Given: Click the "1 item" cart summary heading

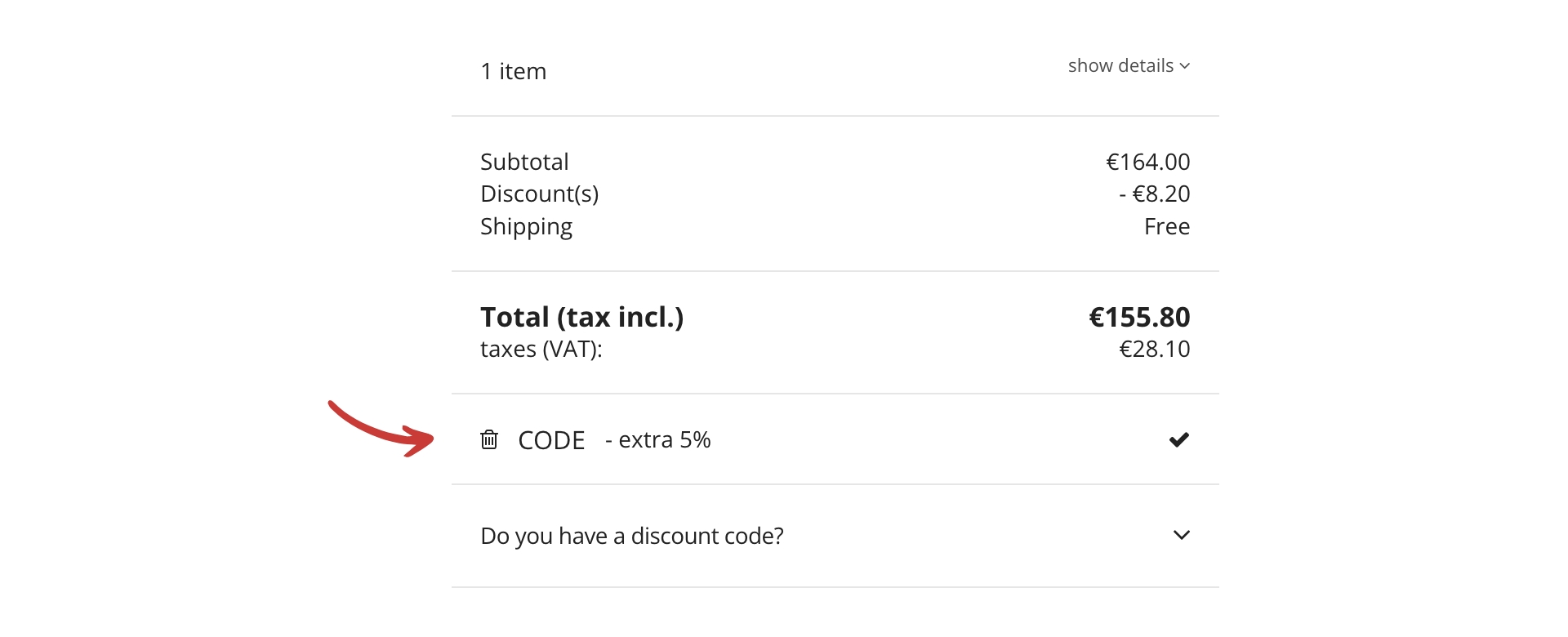Looking at the screenshot, I should (513, 72).
